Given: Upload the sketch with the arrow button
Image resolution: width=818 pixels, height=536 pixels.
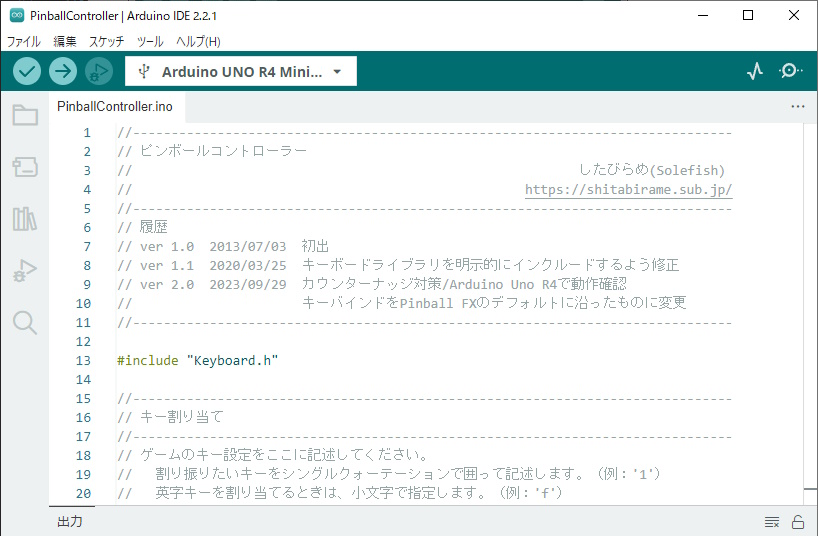Looking at the screenshot, I should click(63, 71).
